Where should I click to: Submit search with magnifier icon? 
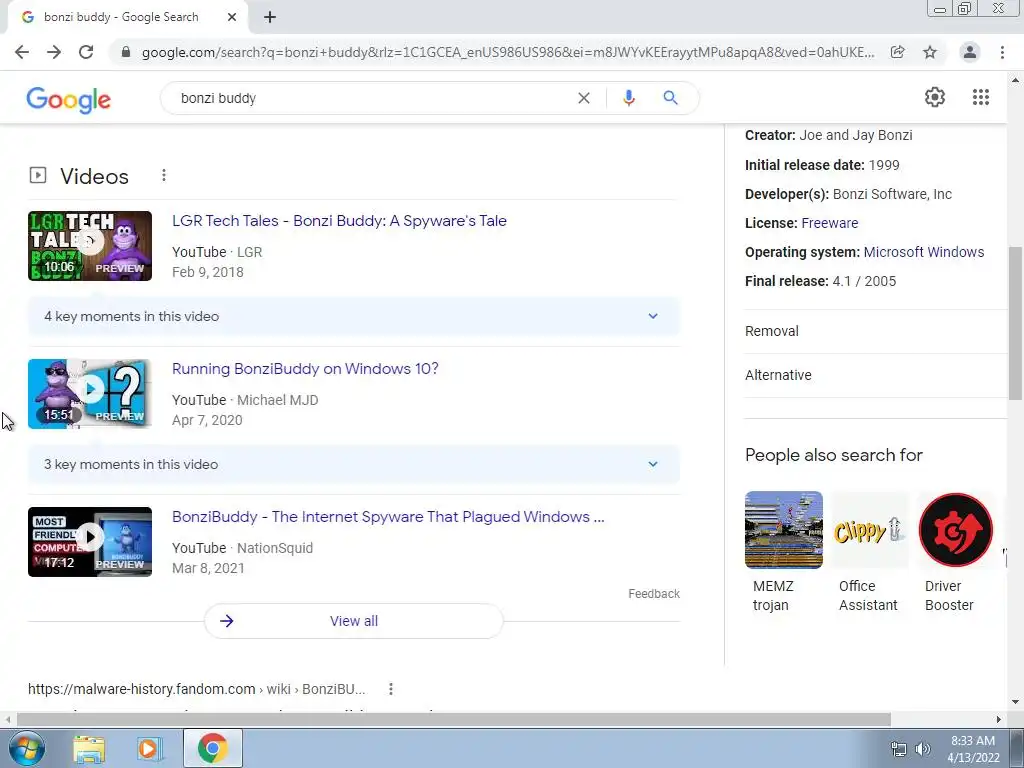pyautogui.click(x=670, y=98)
